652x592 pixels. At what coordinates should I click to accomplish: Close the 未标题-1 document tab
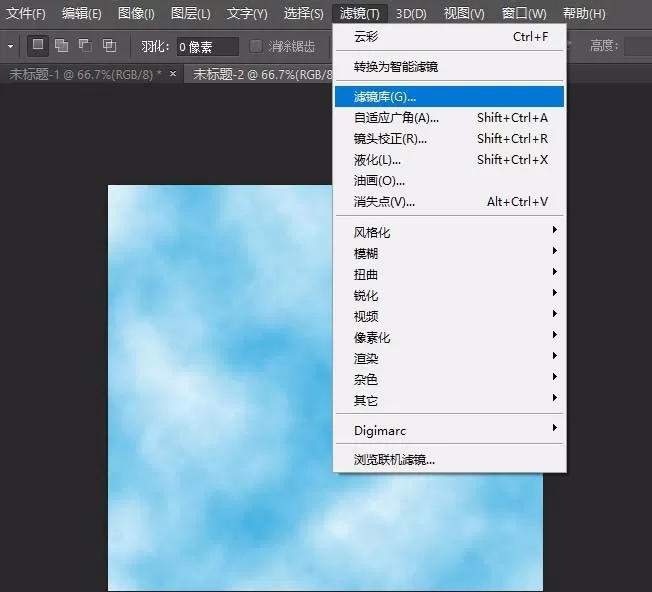click(x=173, y=74)
